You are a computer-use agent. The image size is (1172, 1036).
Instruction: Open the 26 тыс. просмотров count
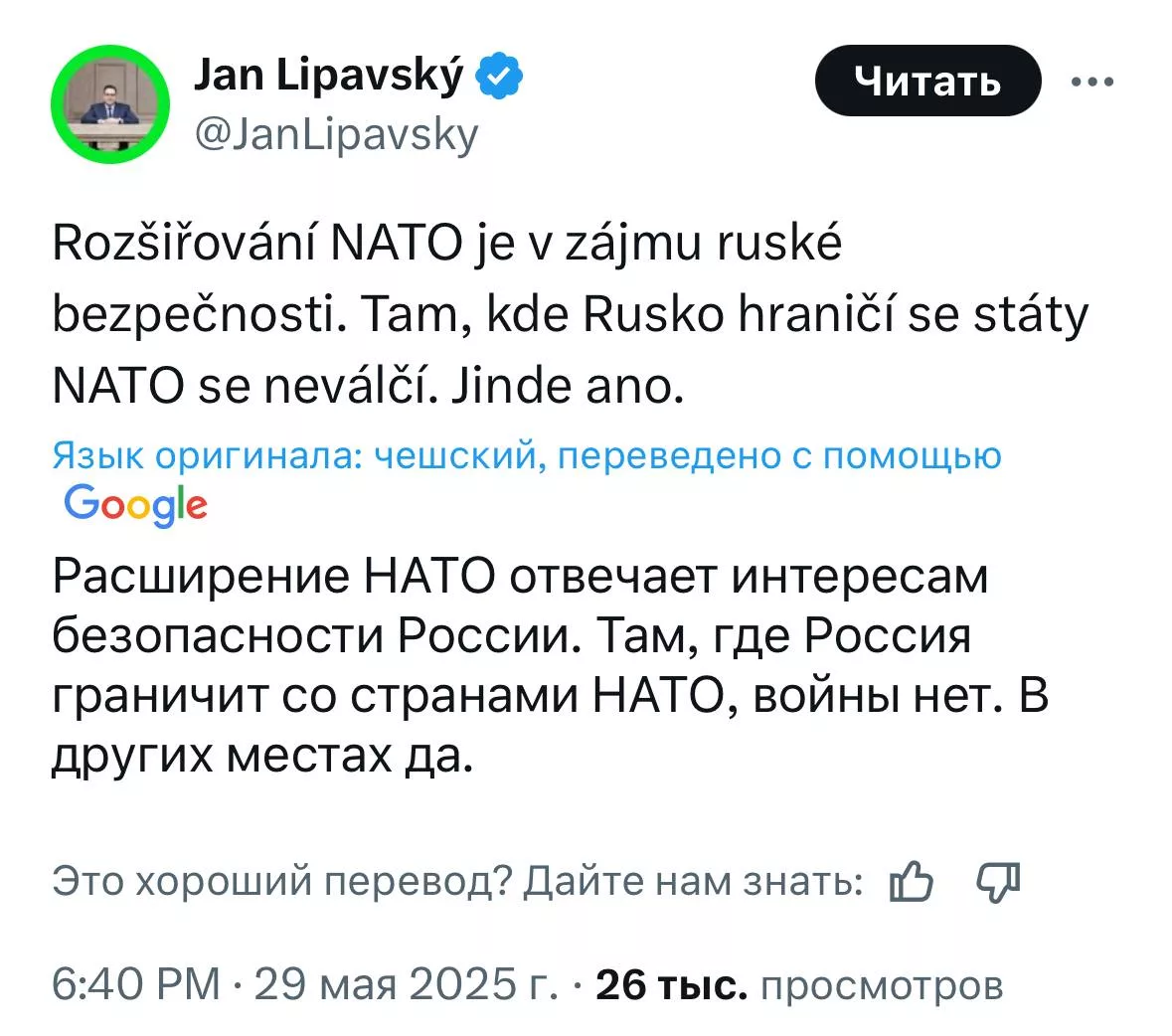tap(799, 984)
